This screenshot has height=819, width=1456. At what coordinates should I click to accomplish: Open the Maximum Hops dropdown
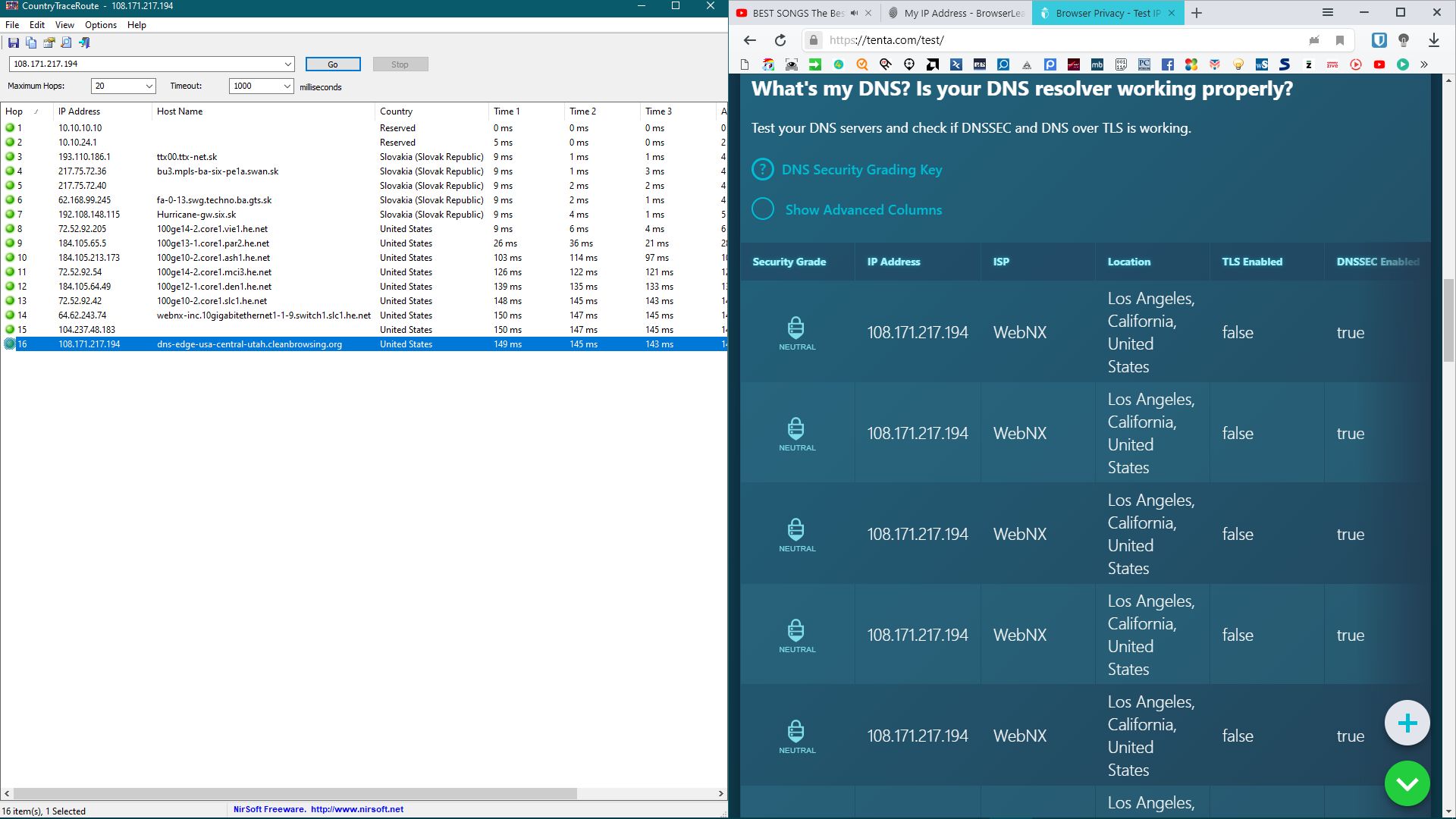tap(149, 86)
